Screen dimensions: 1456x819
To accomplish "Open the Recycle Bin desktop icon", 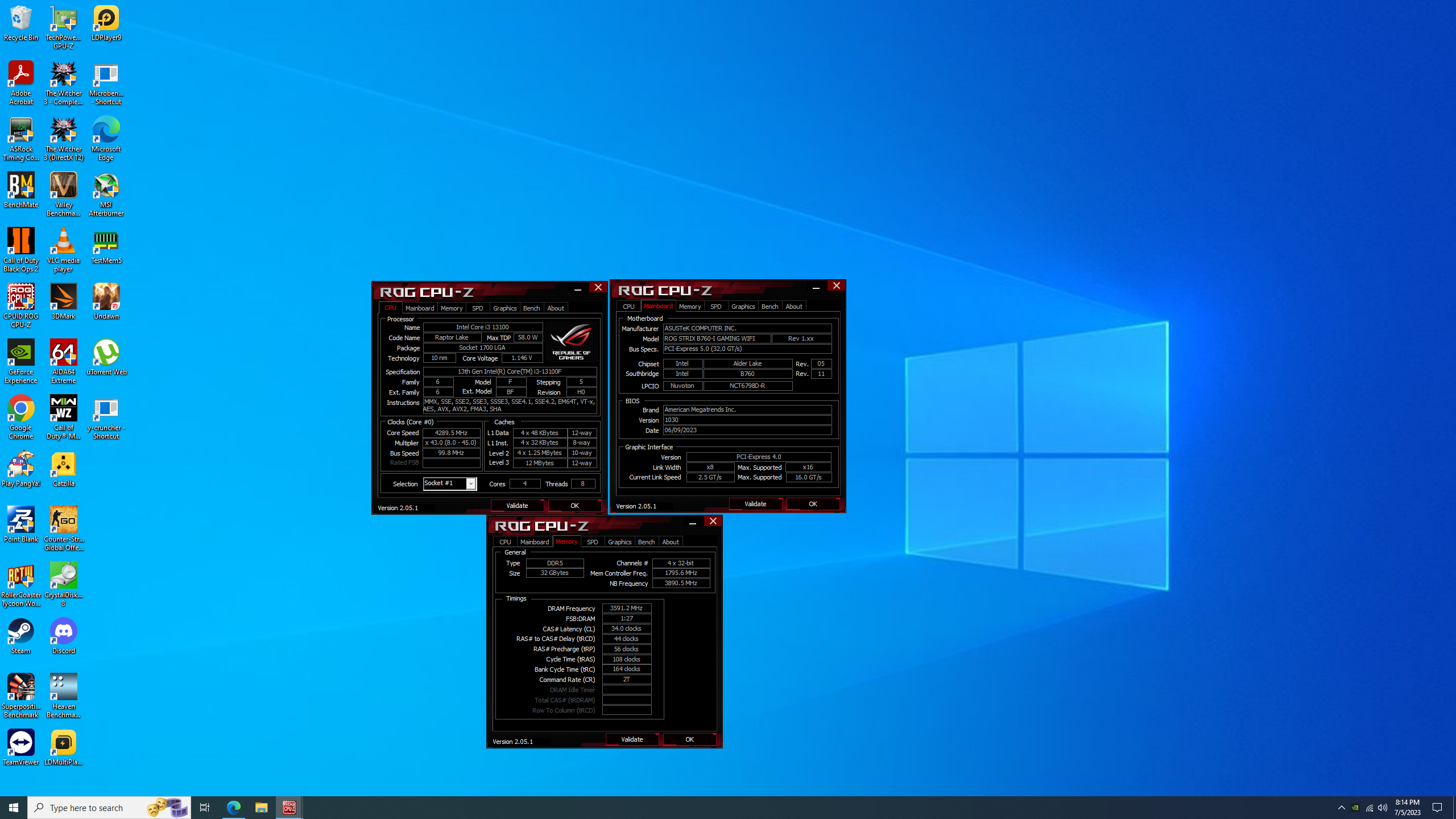I will (21, 23).
